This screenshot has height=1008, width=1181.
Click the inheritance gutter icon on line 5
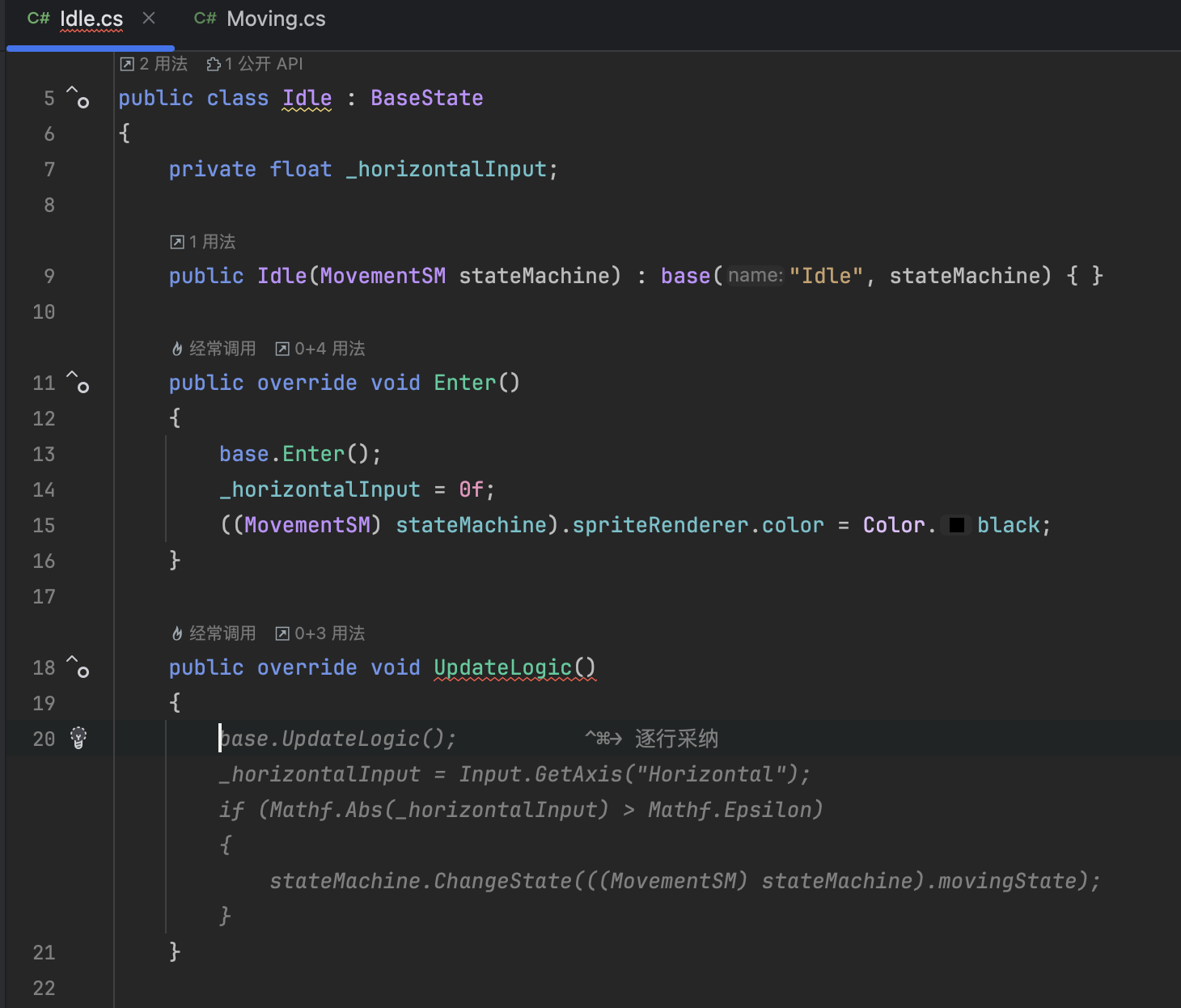[78, 97]
